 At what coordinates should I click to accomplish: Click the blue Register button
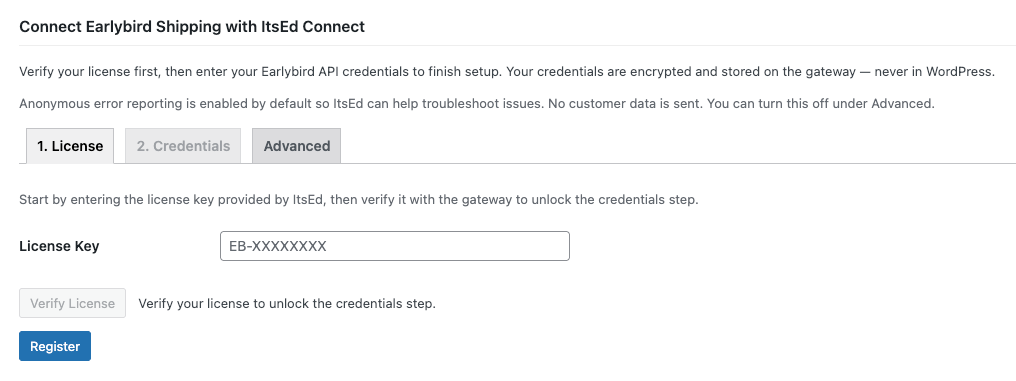(55, 346)
